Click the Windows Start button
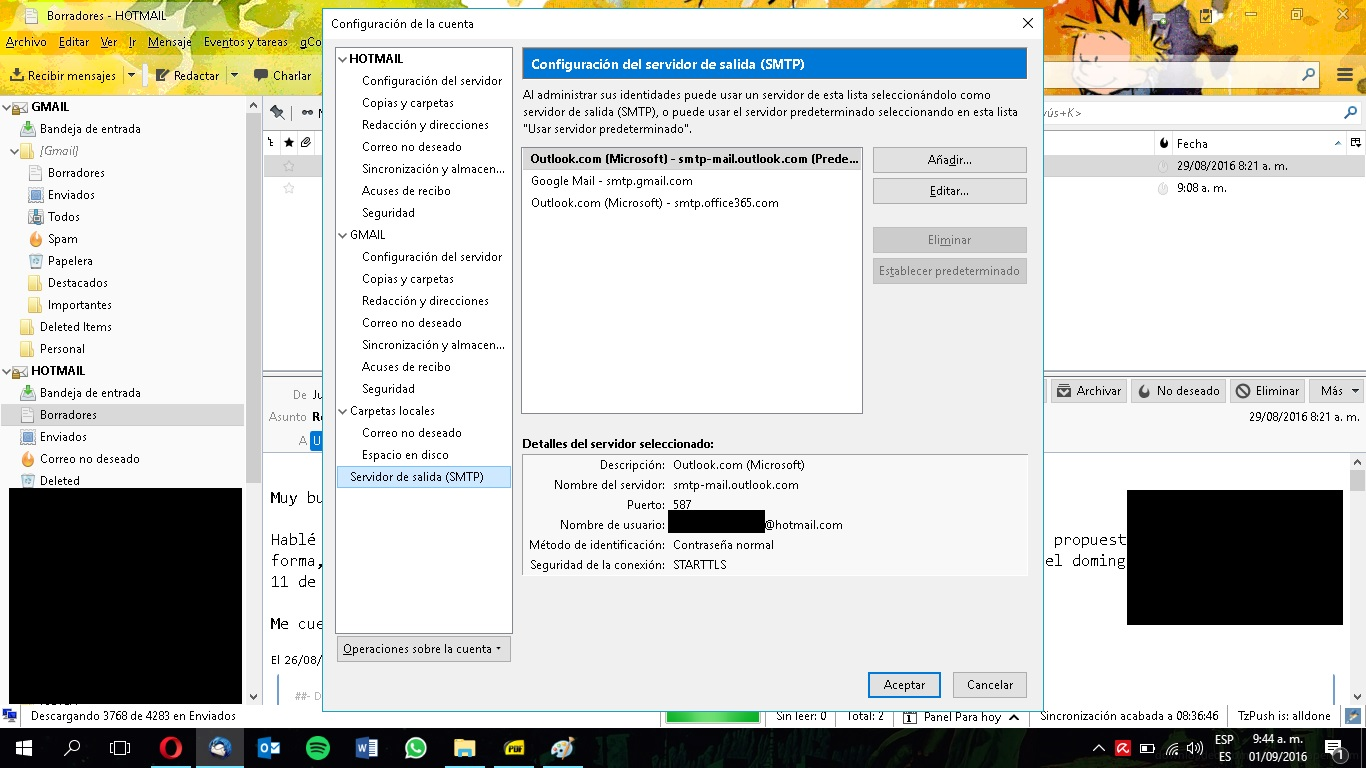This screenshot has width=1366, height=768. [x=23, y=748]
